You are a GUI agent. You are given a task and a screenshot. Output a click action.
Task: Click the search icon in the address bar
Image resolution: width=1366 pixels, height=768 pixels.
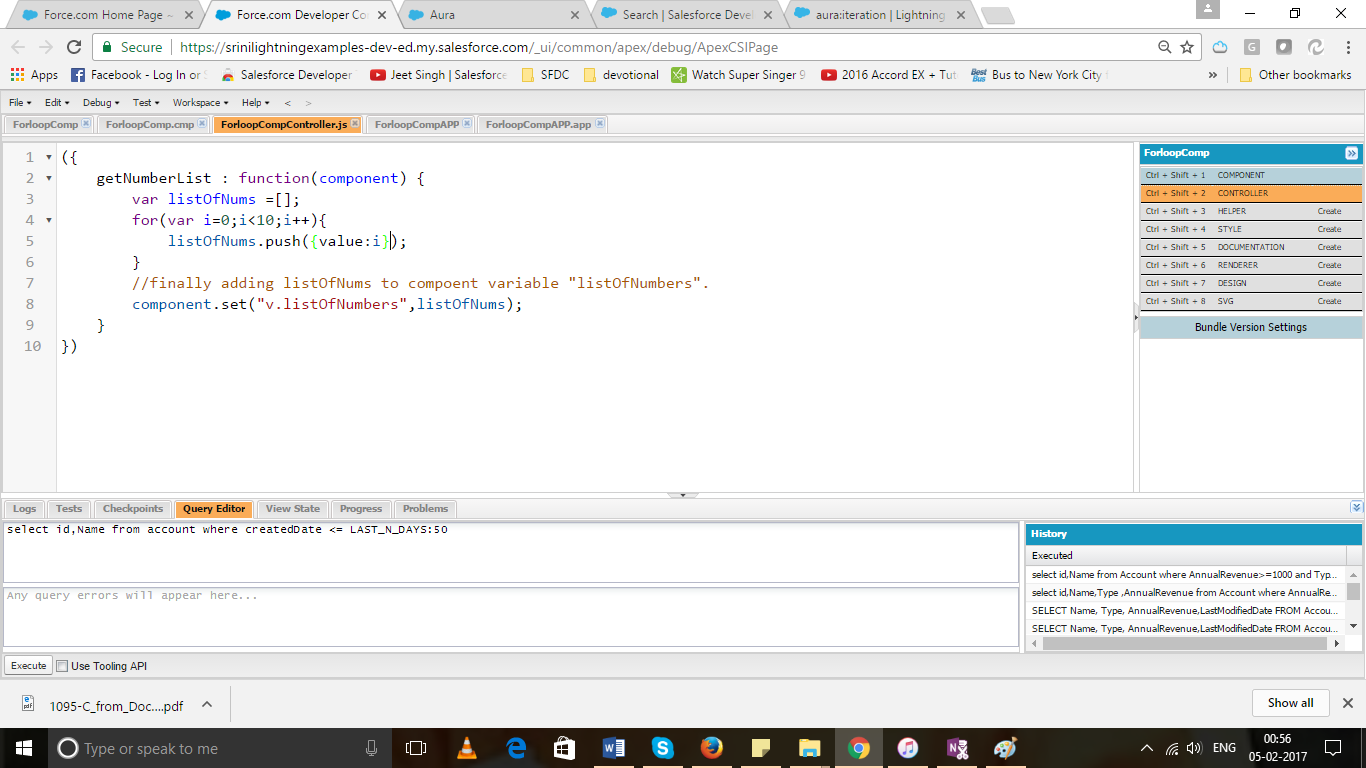[x=1165, y=46]
